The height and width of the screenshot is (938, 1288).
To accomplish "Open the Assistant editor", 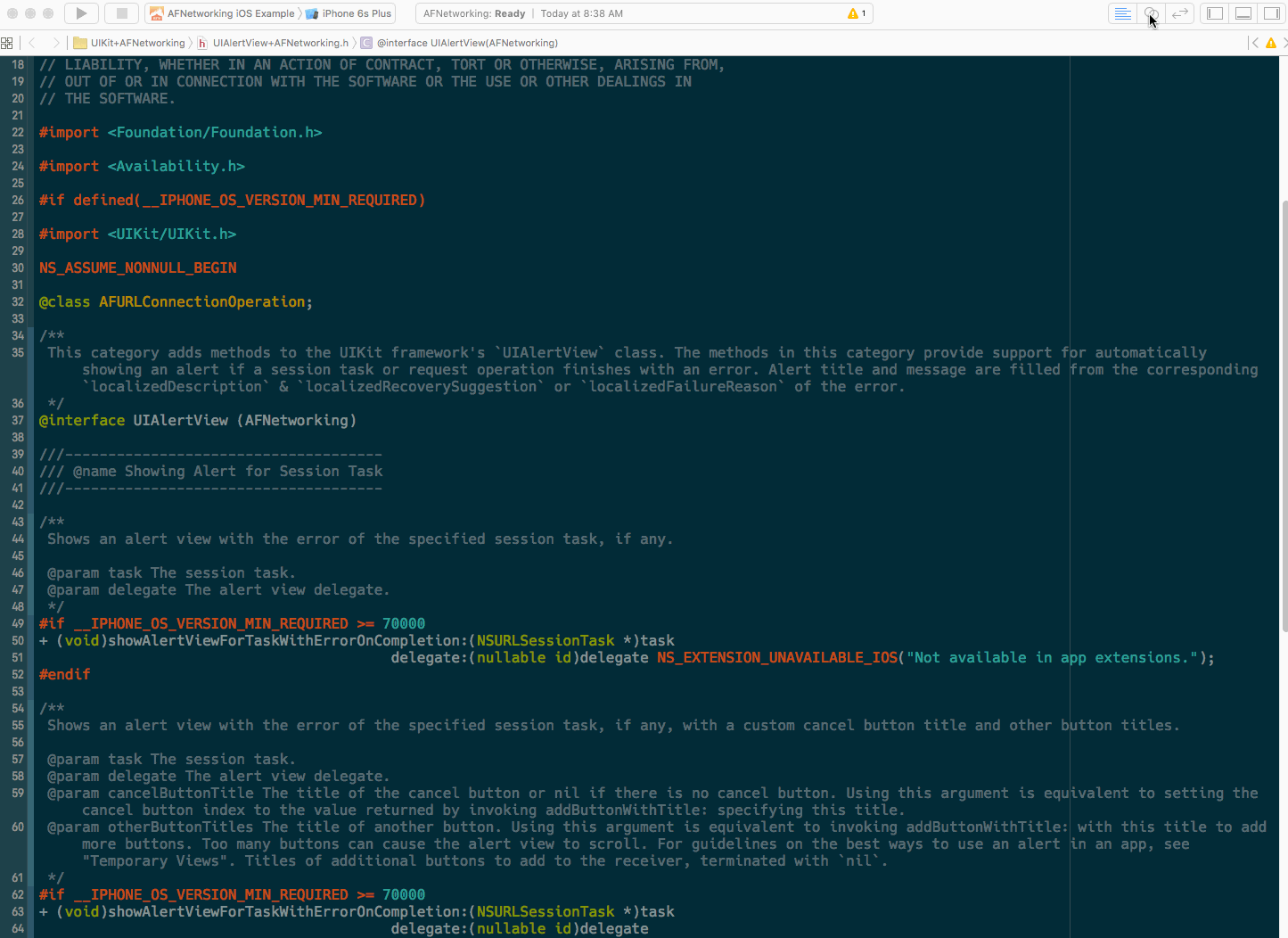I will 1151,13.
